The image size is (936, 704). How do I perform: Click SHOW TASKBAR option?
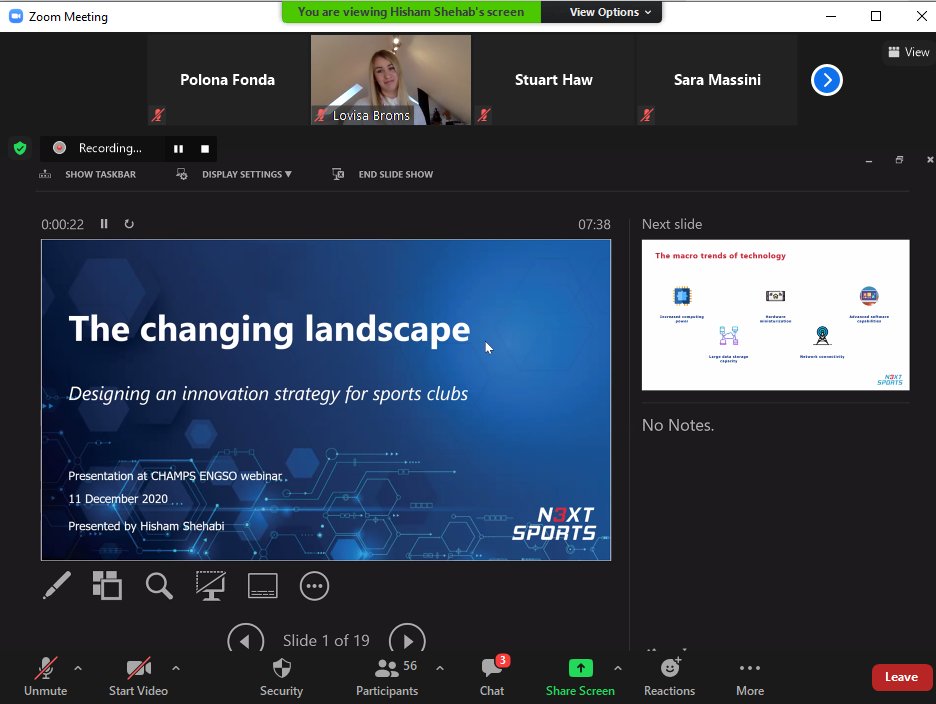click(87, 174)
